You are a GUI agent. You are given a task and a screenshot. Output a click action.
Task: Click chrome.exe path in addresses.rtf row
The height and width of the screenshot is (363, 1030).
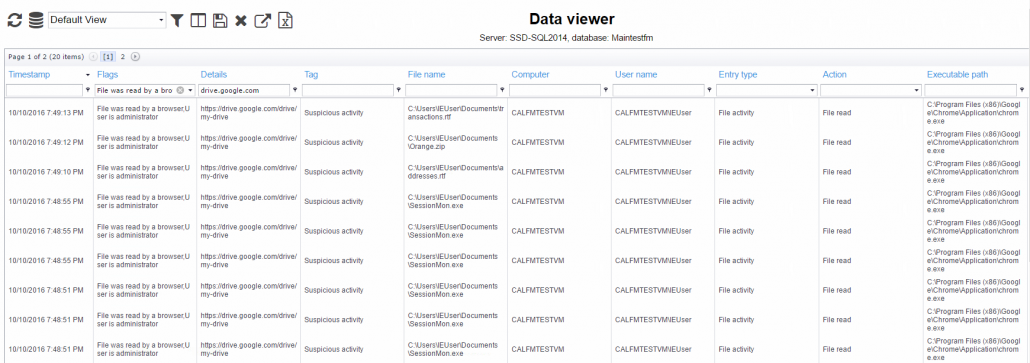click(x=974, y=172)
